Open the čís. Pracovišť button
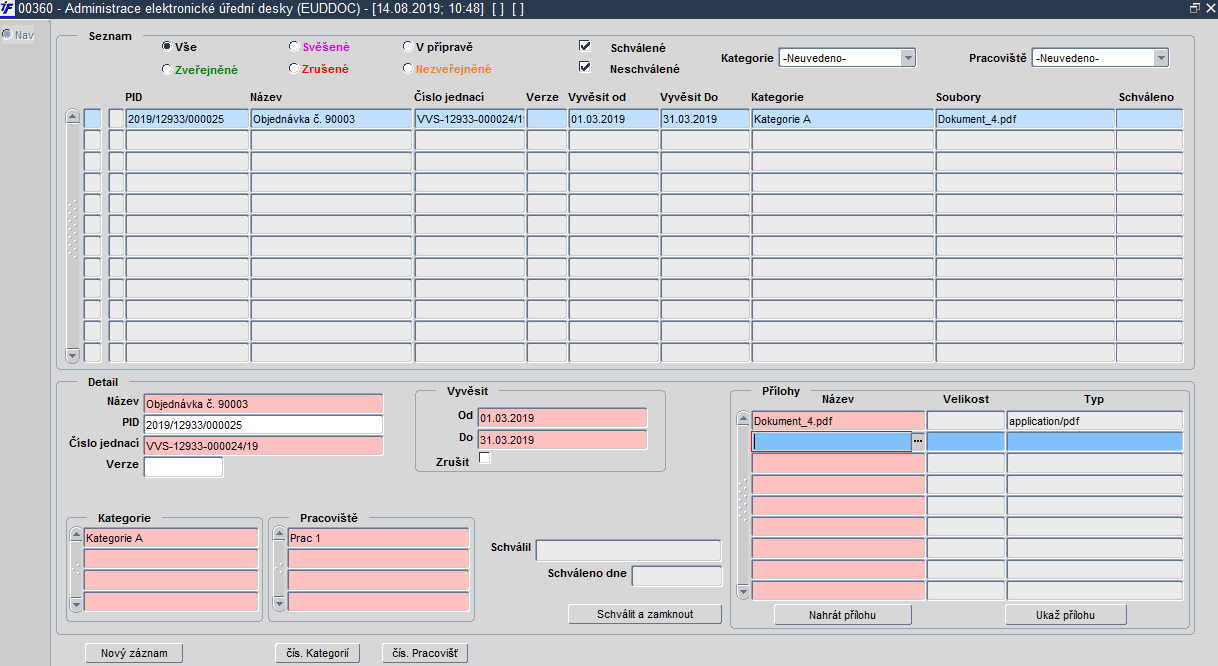Viewport: 1218px width, 666px height. tap(425, 653)
